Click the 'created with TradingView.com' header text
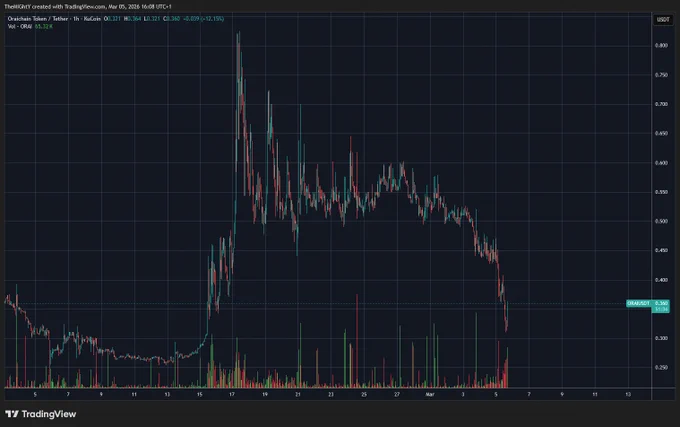680x427 pixels. click(x=69, y=7)
